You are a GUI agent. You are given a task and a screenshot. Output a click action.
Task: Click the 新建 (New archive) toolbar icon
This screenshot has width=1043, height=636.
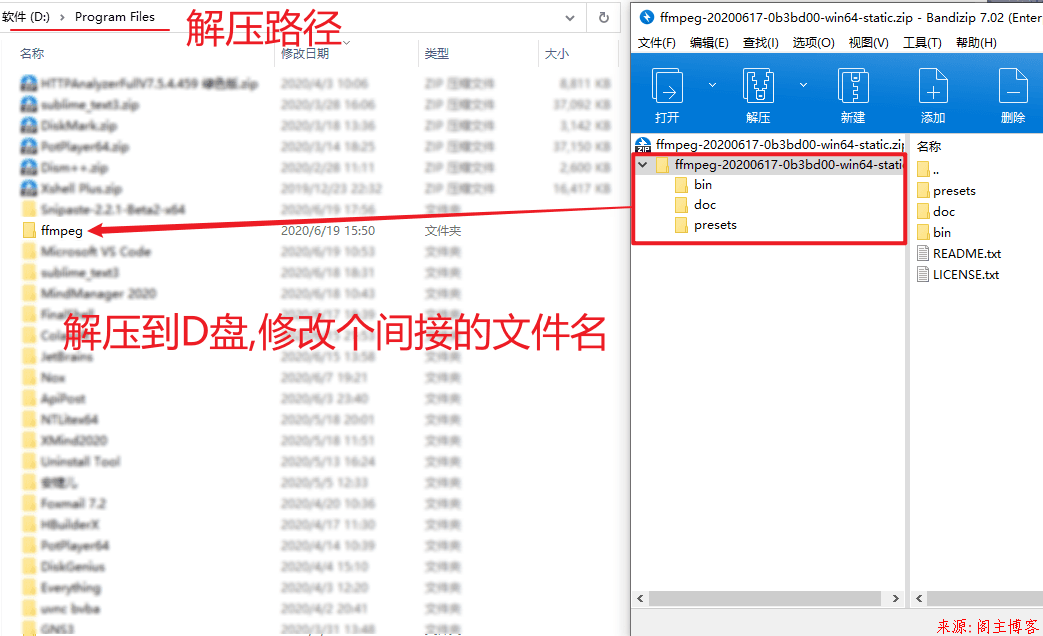point(853,86)
